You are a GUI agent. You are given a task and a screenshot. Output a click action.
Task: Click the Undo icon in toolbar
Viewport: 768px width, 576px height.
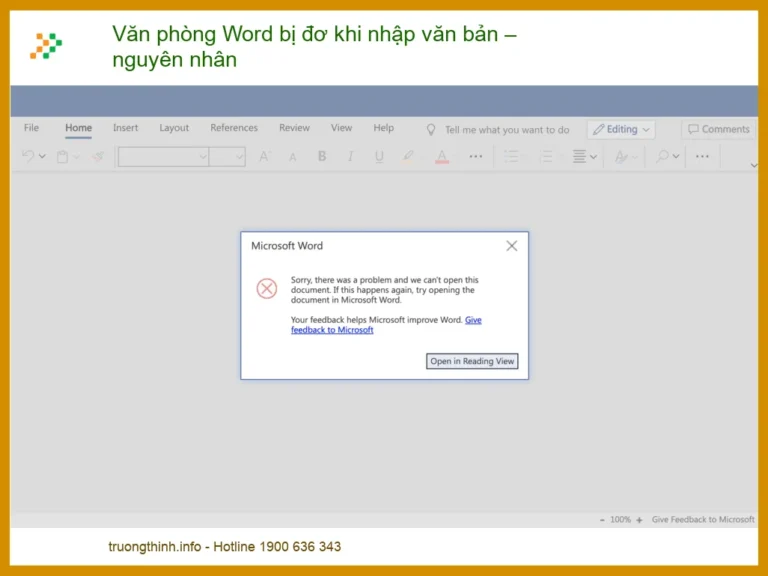[x=28, y=156]
